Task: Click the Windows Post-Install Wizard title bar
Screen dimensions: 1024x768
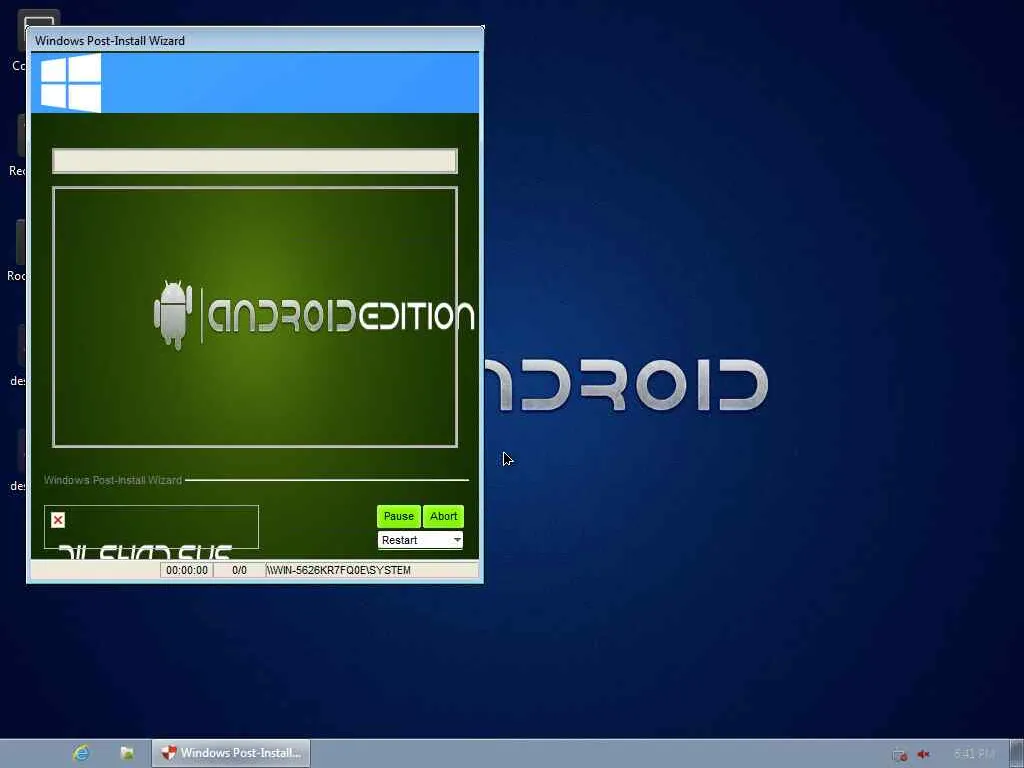Action: click(x=255, y=40)
